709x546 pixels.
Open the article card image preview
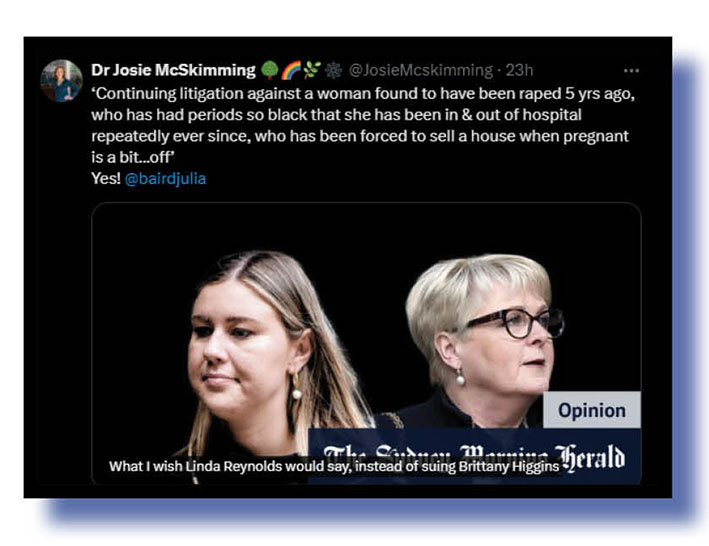coord(366,344)
